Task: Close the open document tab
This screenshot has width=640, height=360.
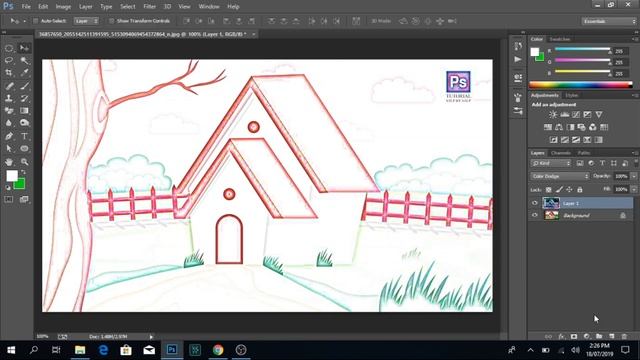Action: [253, 34]
